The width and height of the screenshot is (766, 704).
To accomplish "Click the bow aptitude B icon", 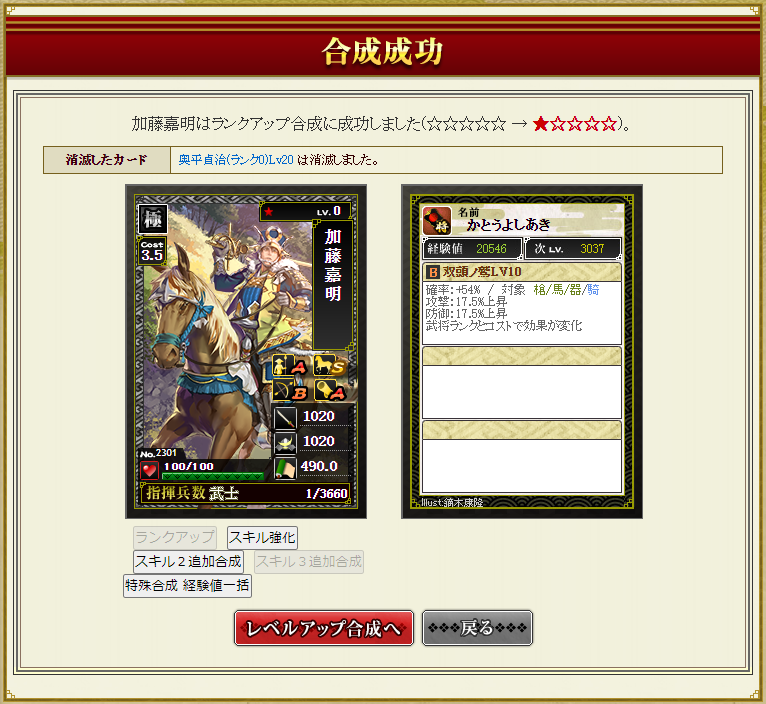I will [289, 390].
